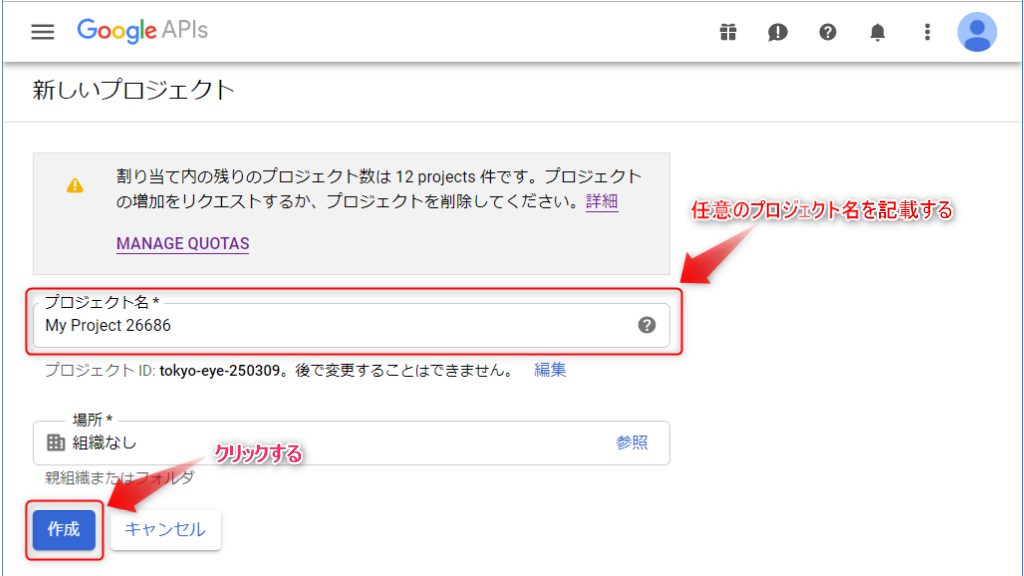Open the 詳細 link in quota notice
Screen dimensions: 1024x576
(x=601, y=202)
